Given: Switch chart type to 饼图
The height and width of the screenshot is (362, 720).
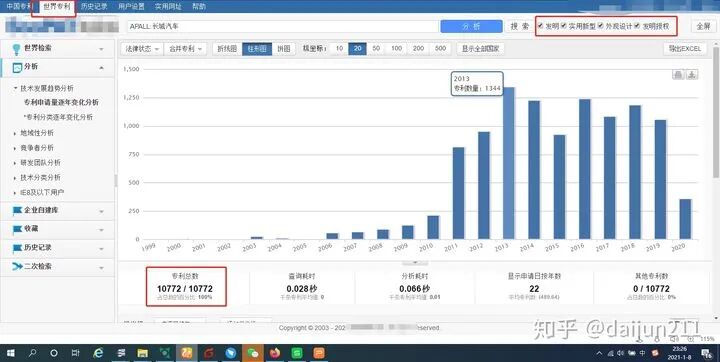Looking at the screenshot, I should pos(284,49).
